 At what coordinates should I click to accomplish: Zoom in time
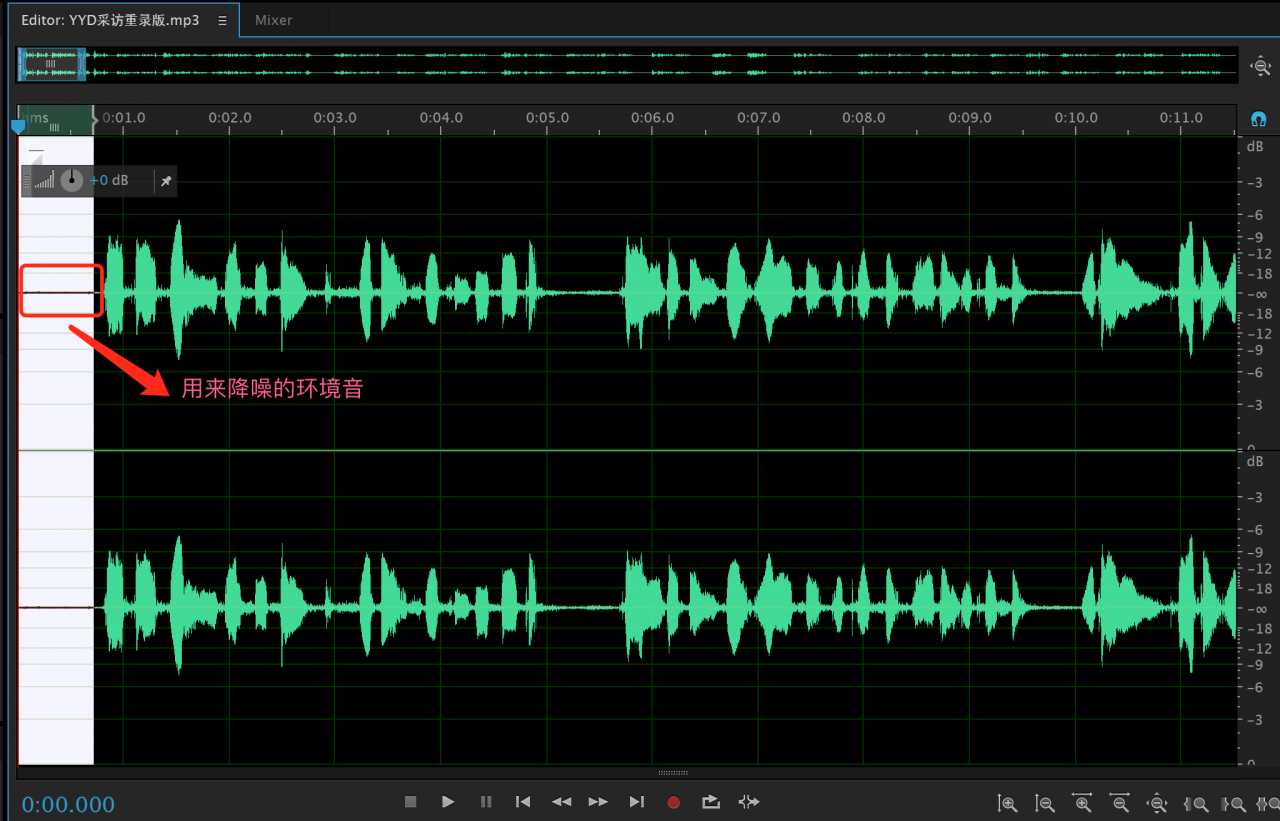pos(1083,803)
